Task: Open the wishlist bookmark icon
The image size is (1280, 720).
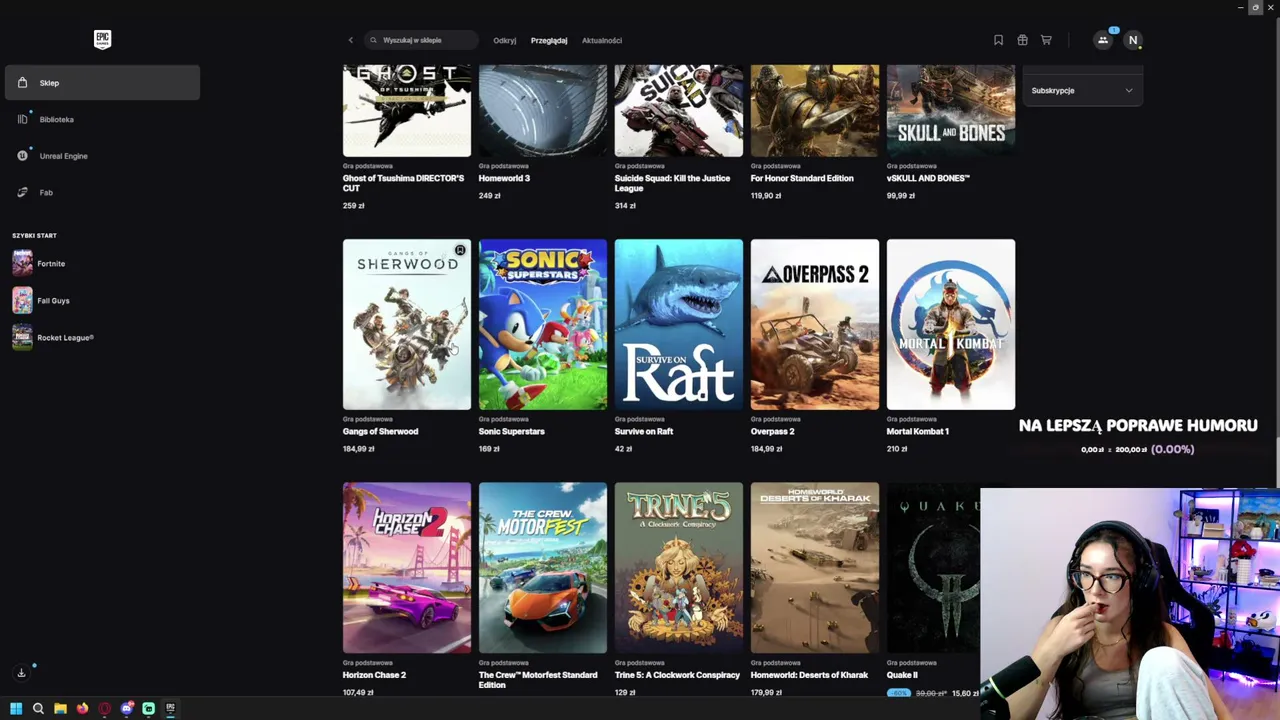Action: click(x=998, y=40)
